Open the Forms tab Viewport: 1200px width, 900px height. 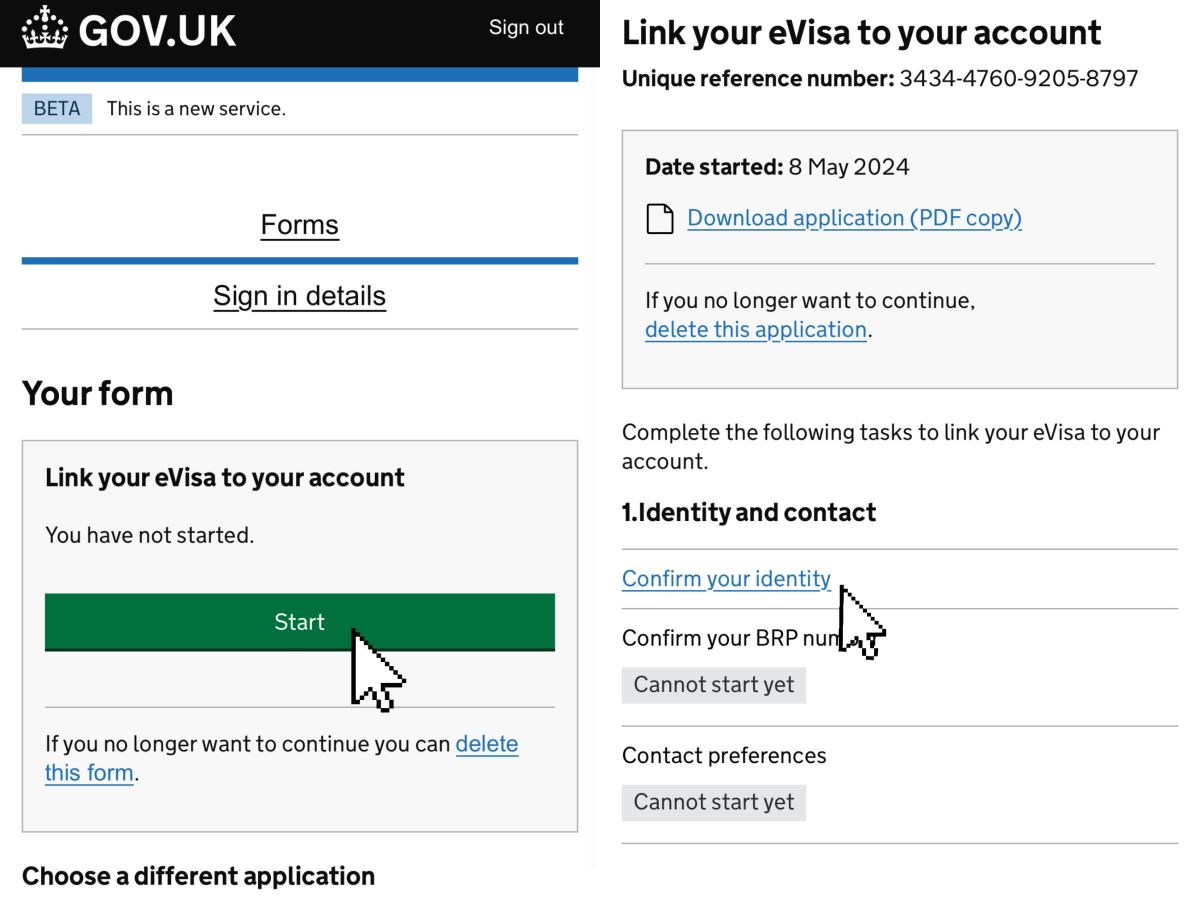[x=300, y=225]
